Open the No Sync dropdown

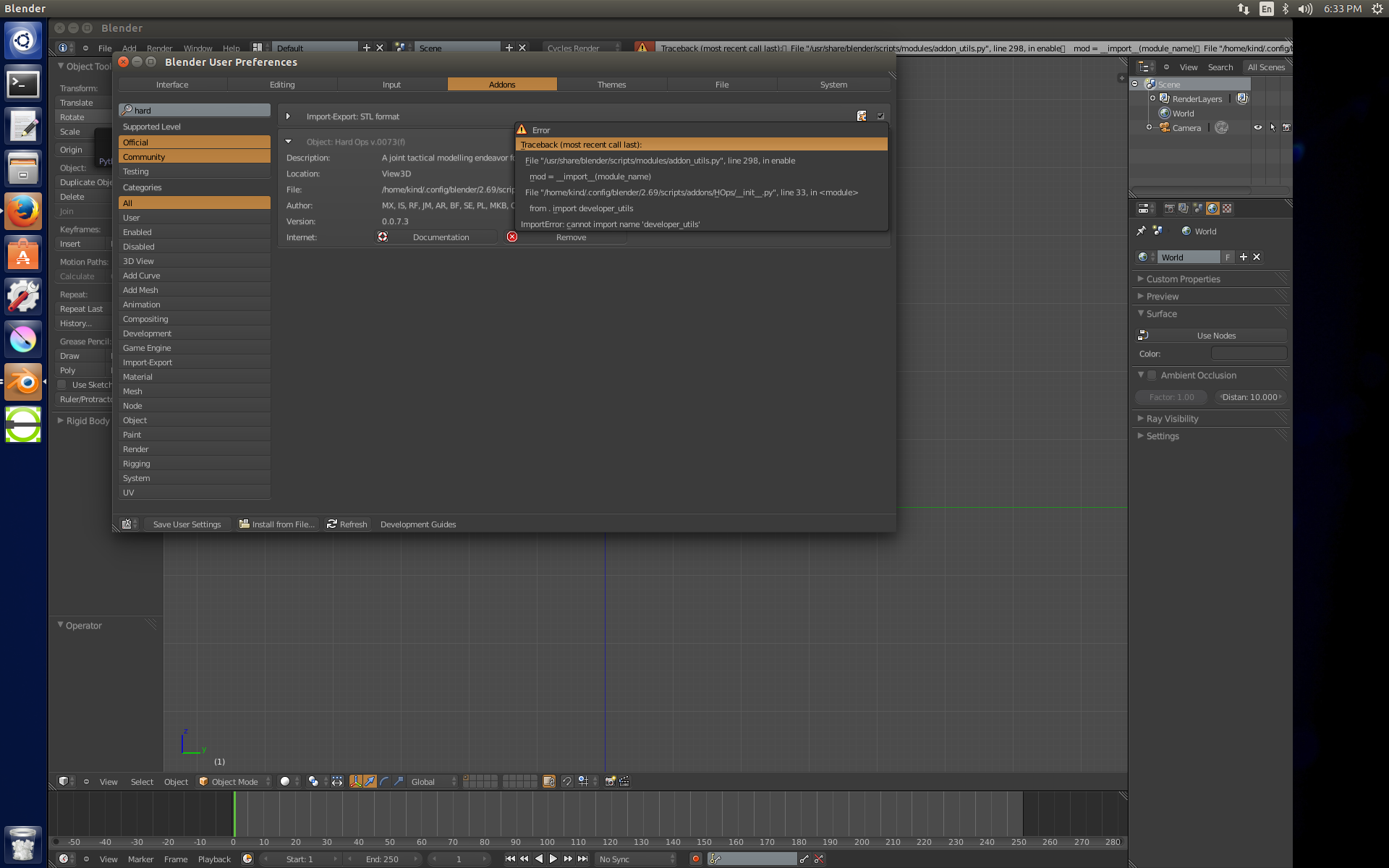pyautogui.click(x=637, y=859)
